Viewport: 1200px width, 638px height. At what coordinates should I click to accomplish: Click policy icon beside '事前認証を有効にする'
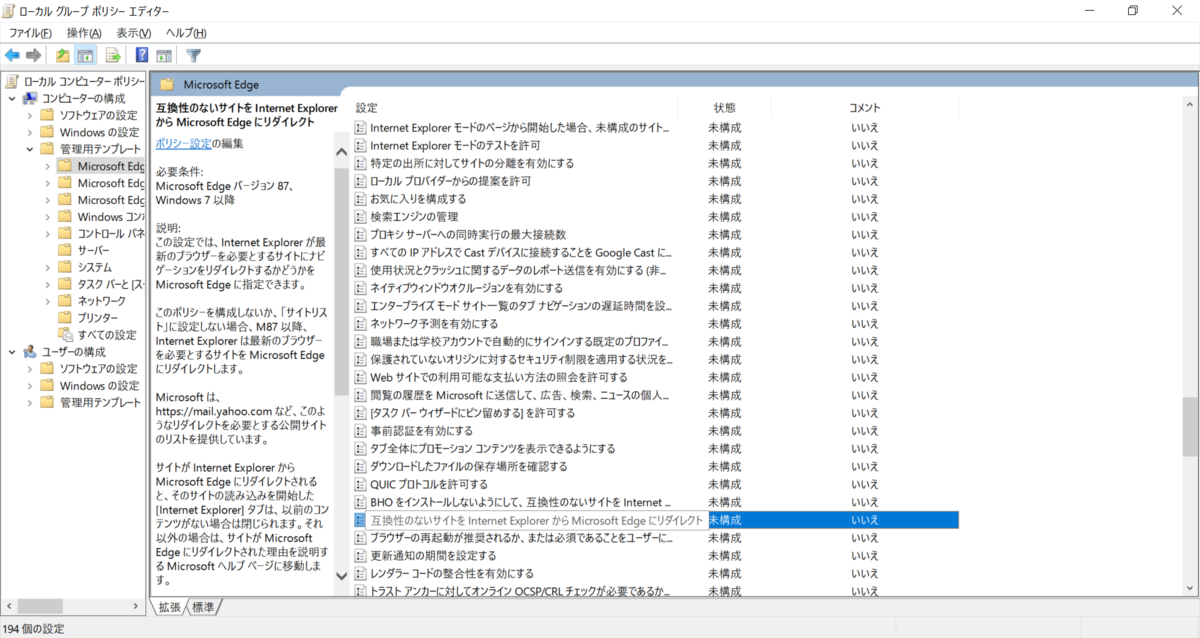(361, 430)
